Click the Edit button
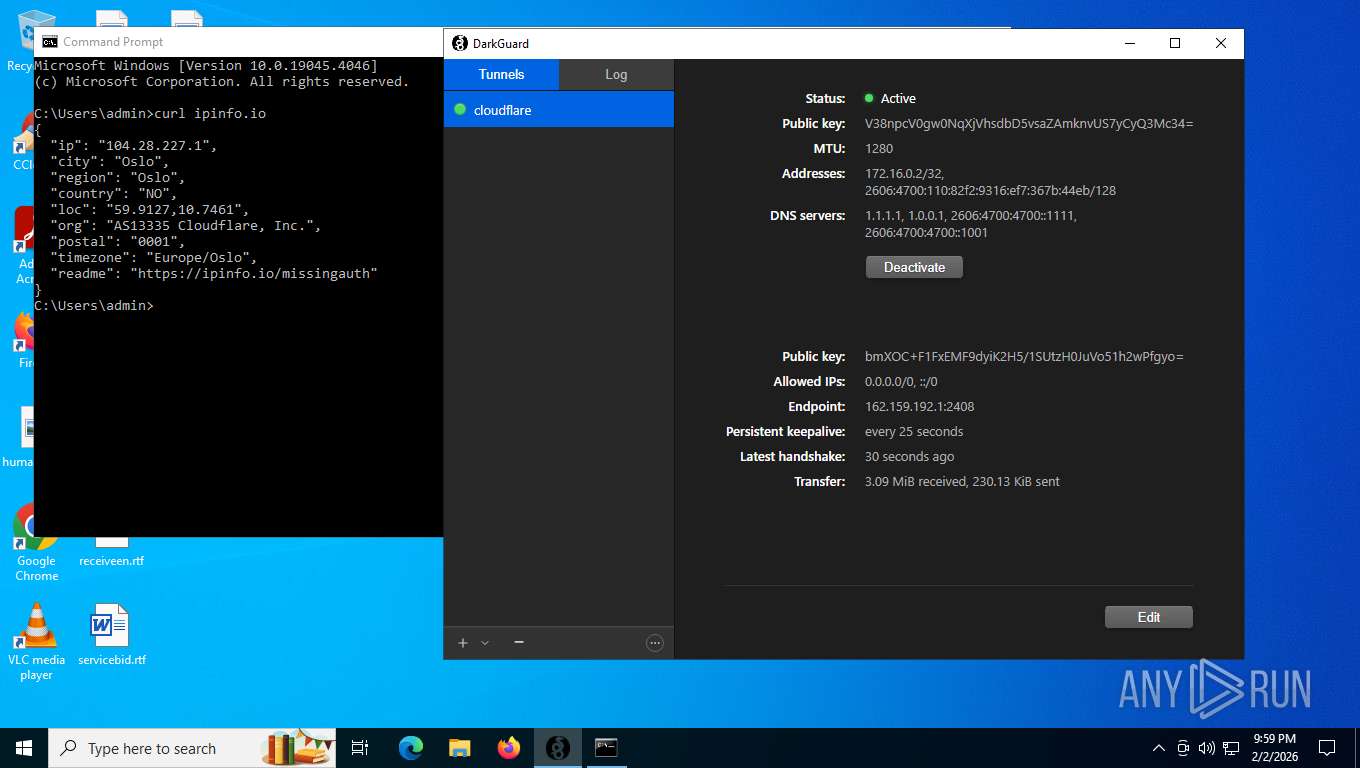This screenshot has width=1360, height=768. (x=1149, y=617)
